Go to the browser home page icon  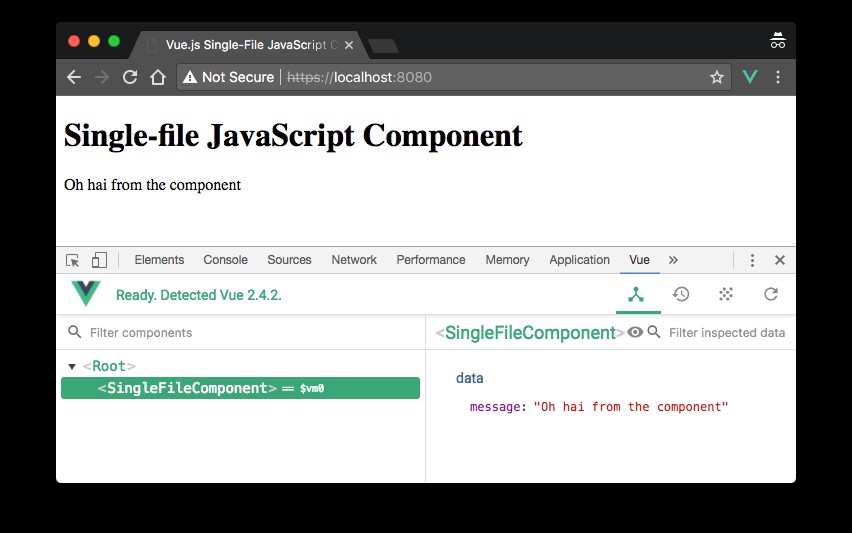tap(158, 77)
